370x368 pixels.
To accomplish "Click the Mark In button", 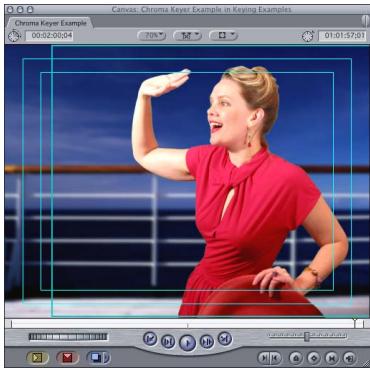I will [264, 358].
